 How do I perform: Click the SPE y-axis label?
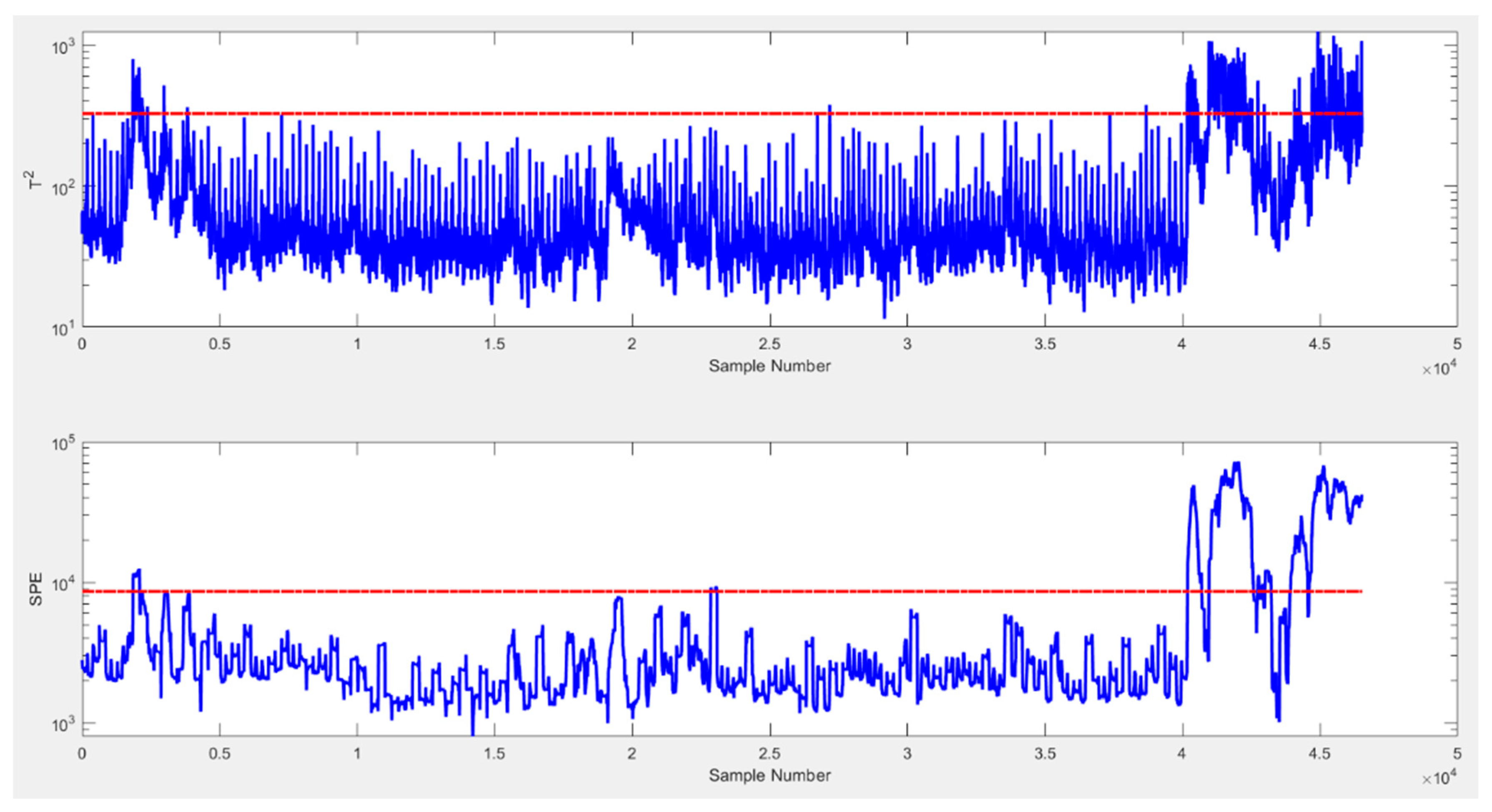pos(36,589)
